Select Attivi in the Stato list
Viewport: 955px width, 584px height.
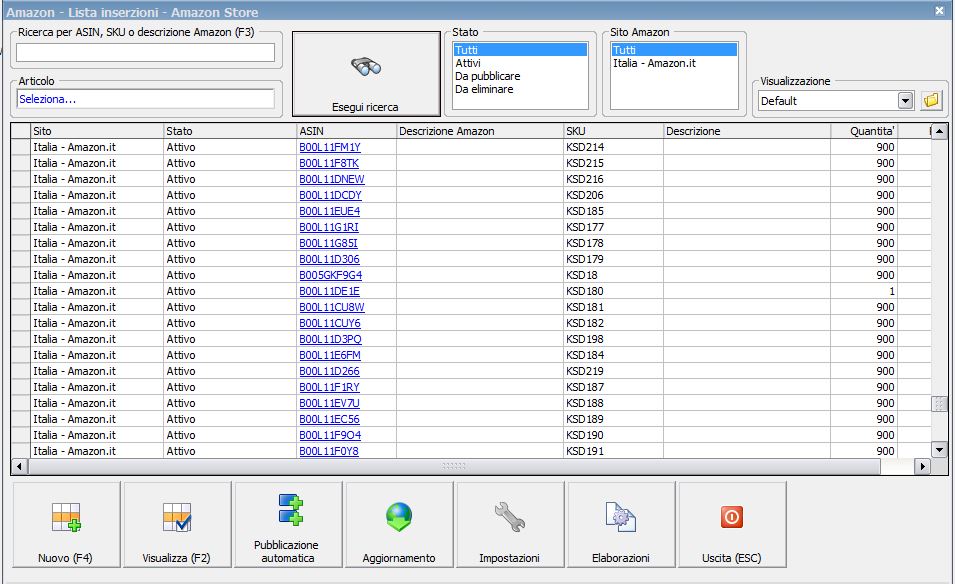tap(520, 63)
